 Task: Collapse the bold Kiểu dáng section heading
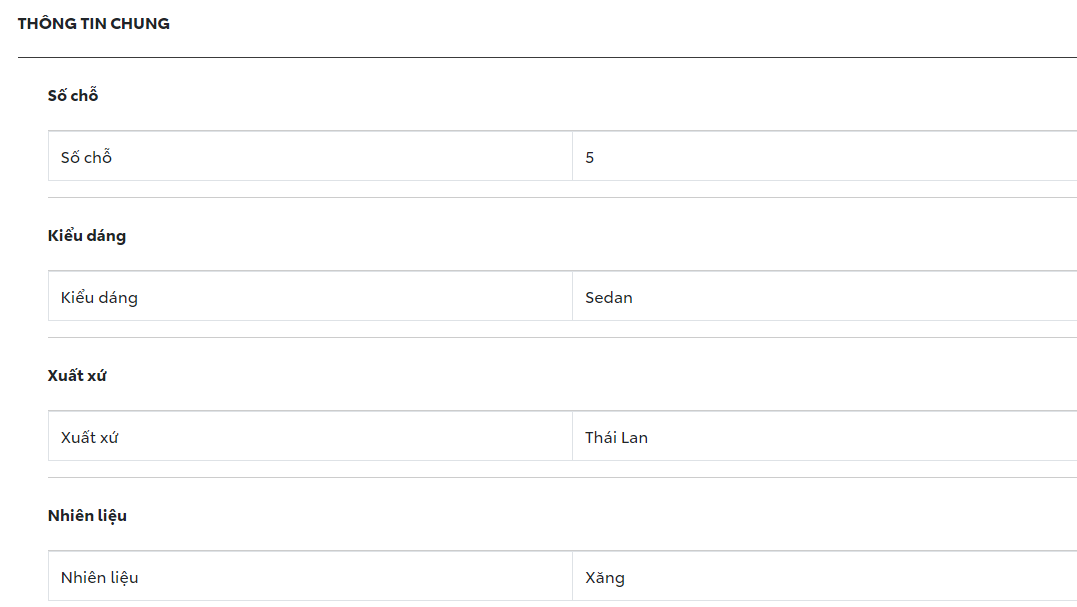click(87, 236)
